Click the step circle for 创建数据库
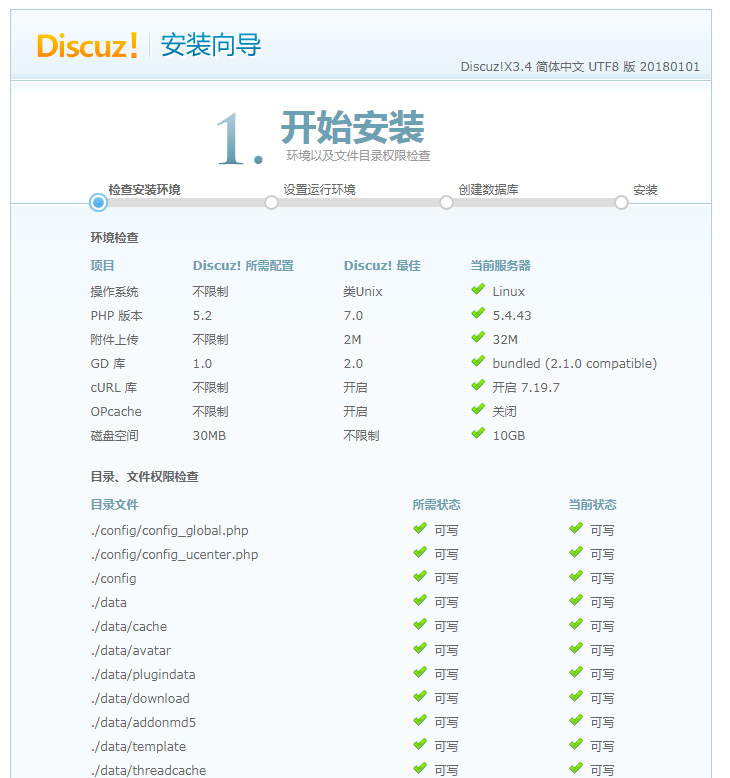 click(446, 202)
